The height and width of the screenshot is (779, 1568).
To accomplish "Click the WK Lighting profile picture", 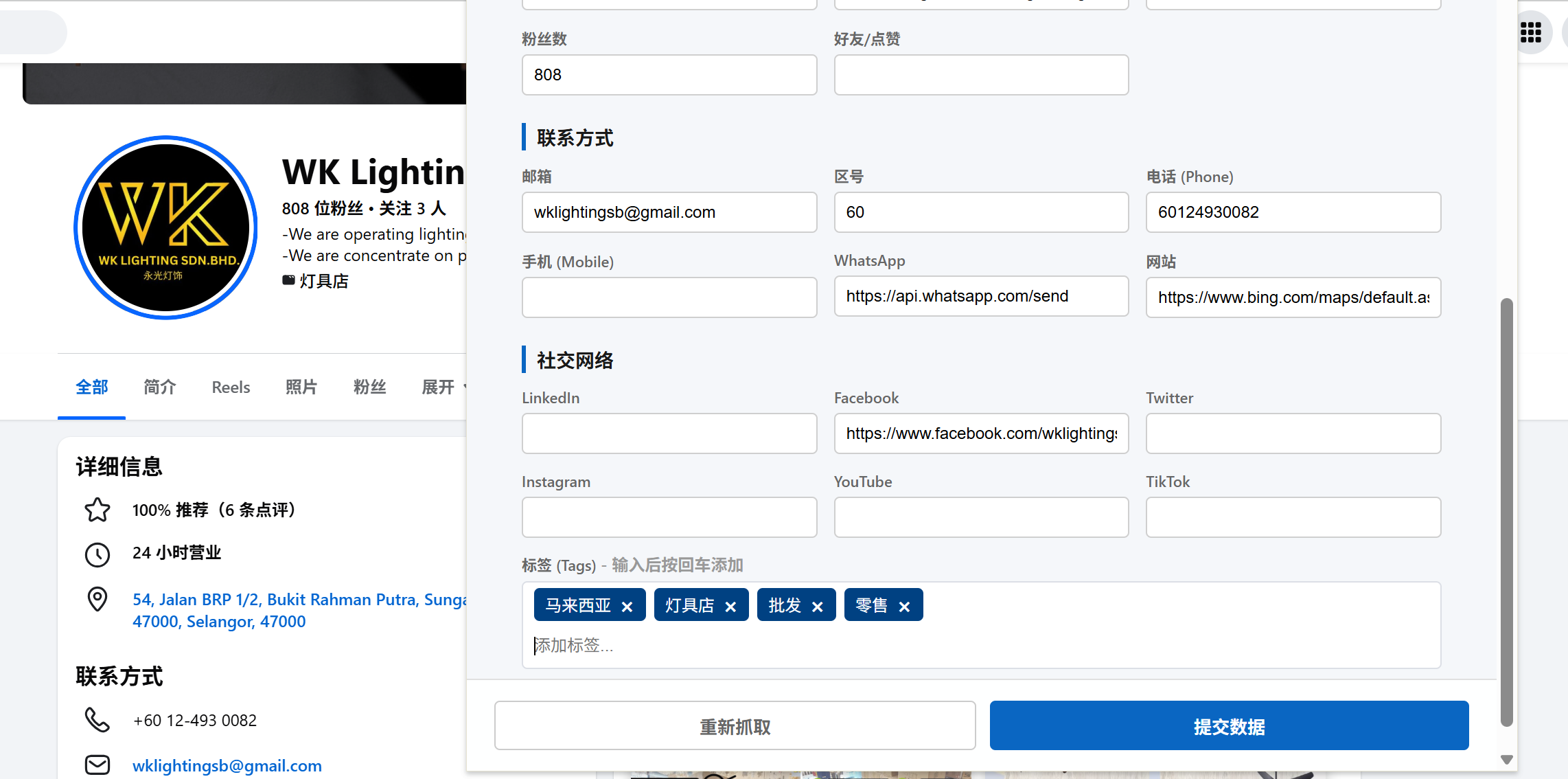I will click(x=165, y=227).
